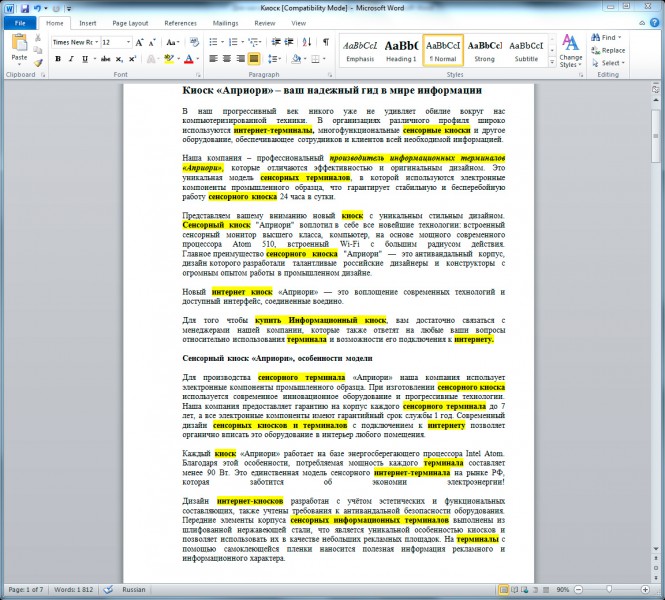Open the File tab
This screenshot has height=600, width=665.
[20, 23]
